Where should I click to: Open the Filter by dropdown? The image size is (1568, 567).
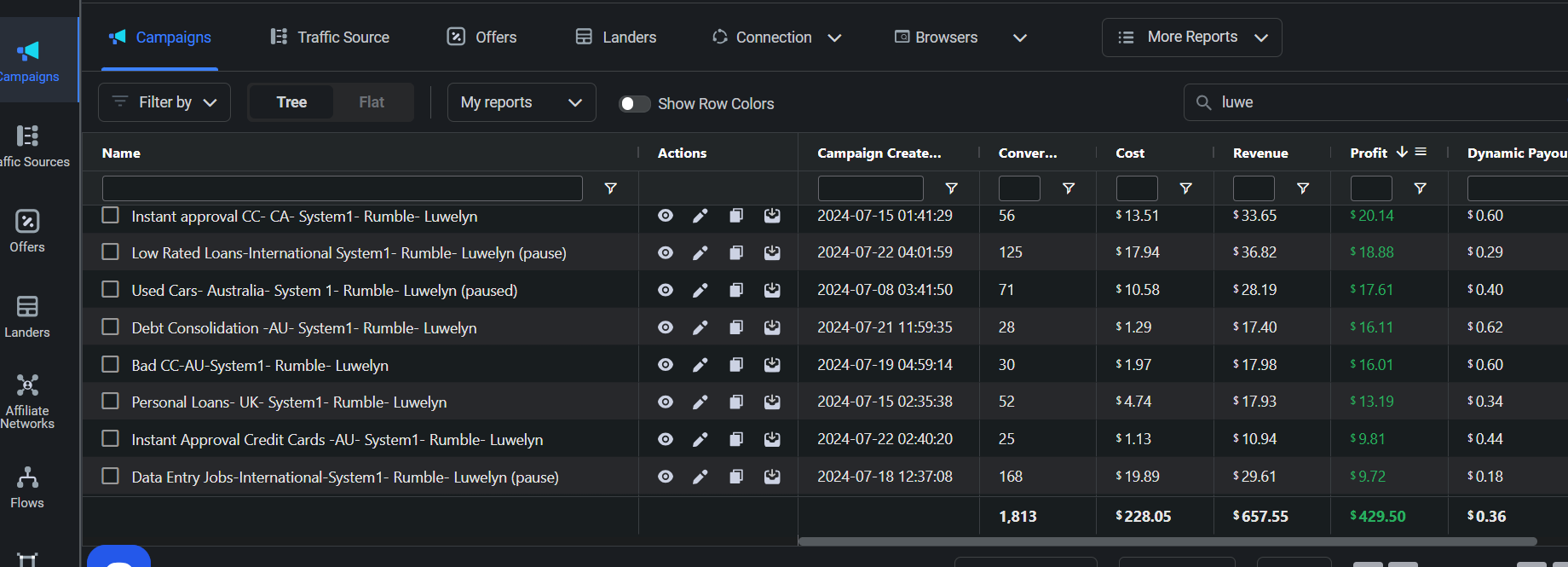tap(164, 102)
